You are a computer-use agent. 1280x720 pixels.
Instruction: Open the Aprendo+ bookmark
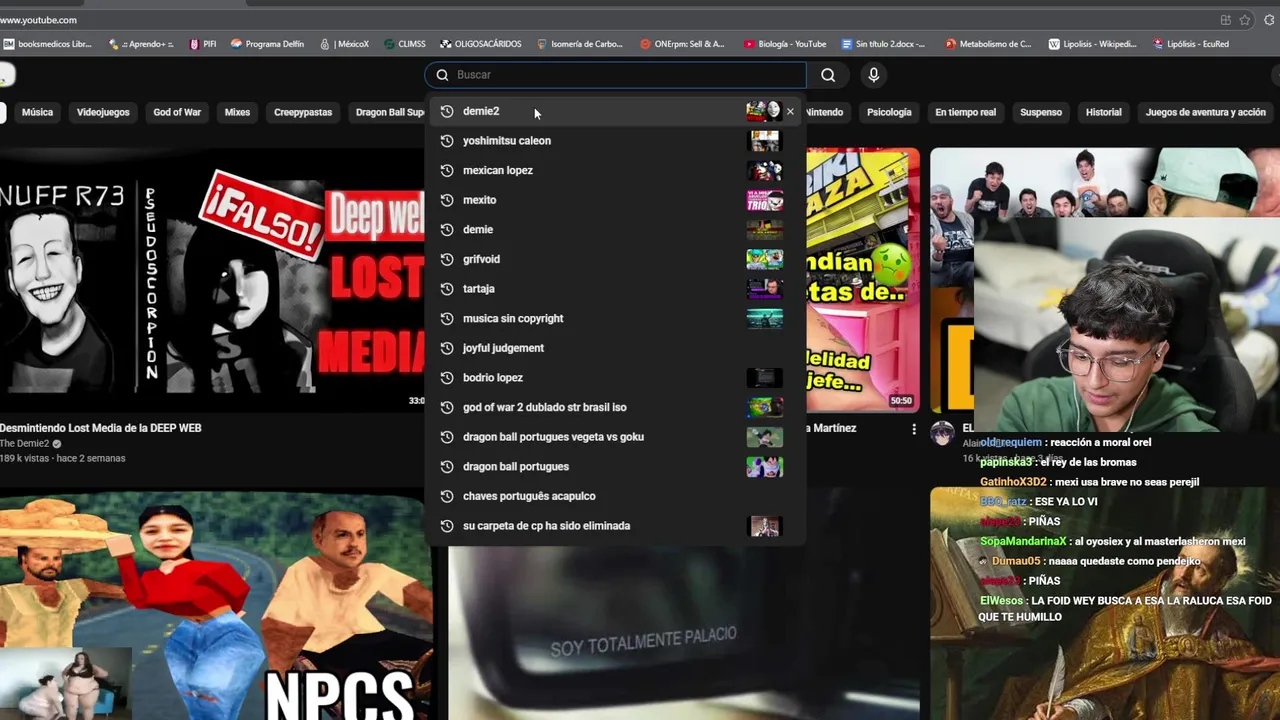[141, 44]
